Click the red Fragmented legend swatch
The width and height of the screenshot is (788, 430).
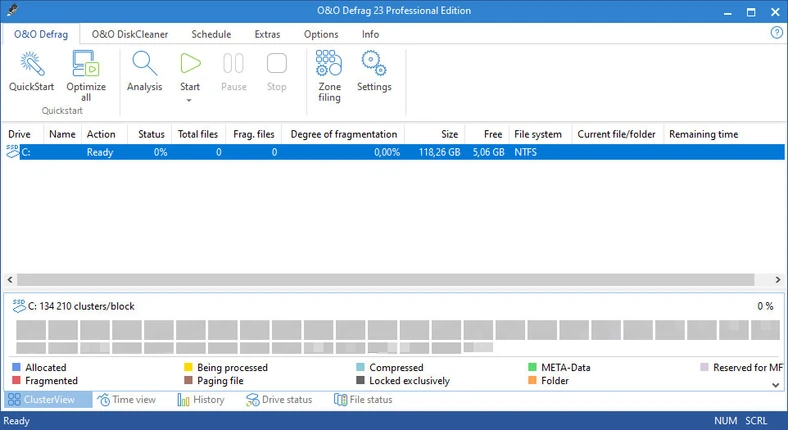click(16, 380)
